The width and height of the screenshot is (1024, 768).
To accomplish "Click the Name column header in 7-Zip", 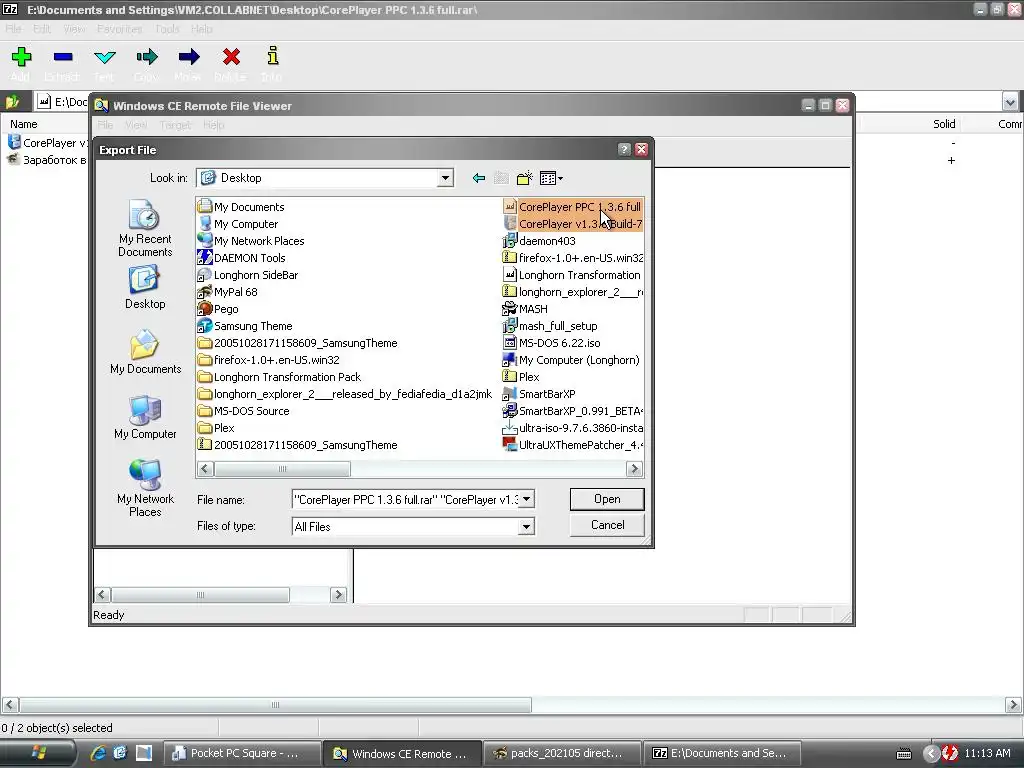I will (x=24, y=124).
